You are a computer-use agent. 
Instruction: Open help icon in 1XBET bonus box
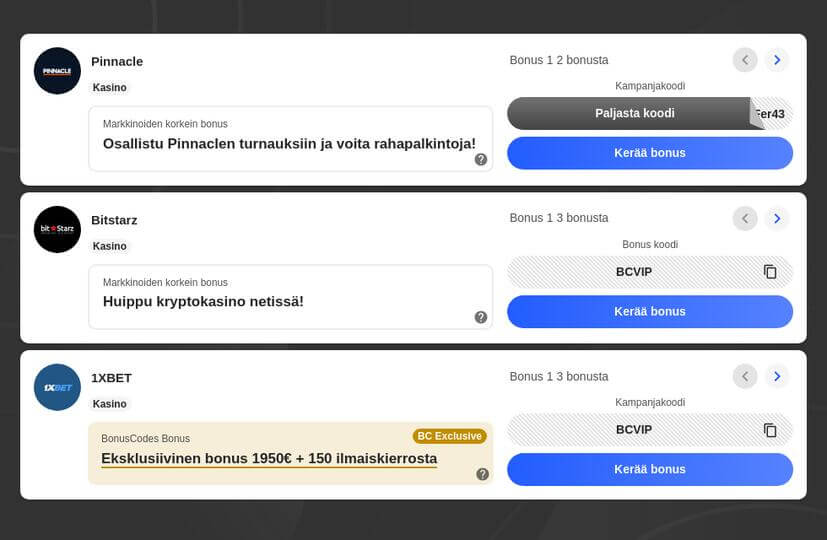coord(483,474)
